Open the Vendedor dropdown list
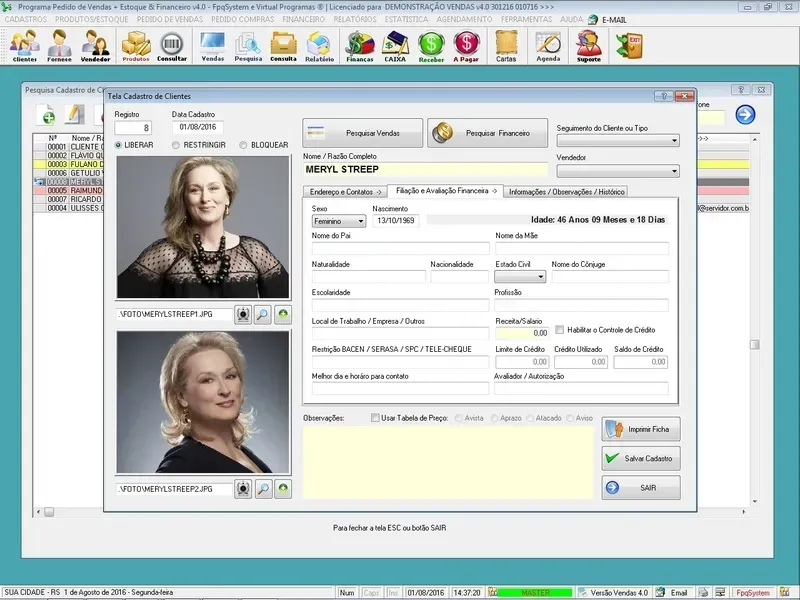Screen dimensions: 800x600 pyautogui.click(x=617, y=171)
